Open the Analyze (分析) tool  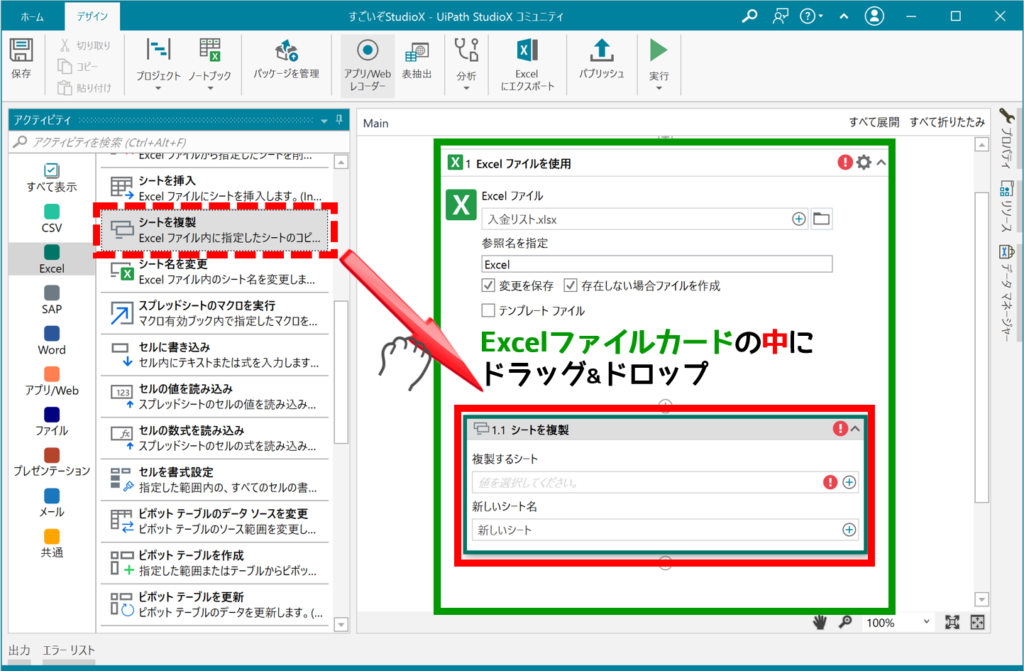[466, 64]
